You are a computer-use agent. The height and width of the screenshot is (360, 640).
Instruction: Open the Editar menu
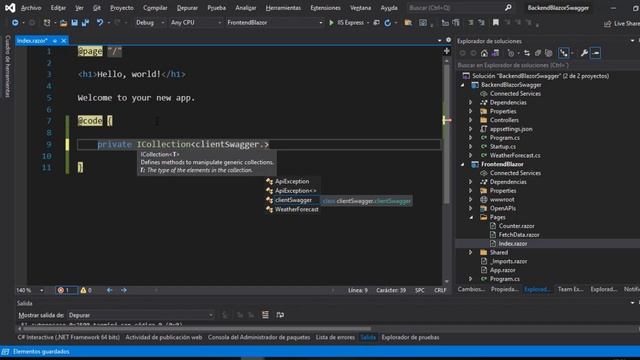[x=58, y=8]
